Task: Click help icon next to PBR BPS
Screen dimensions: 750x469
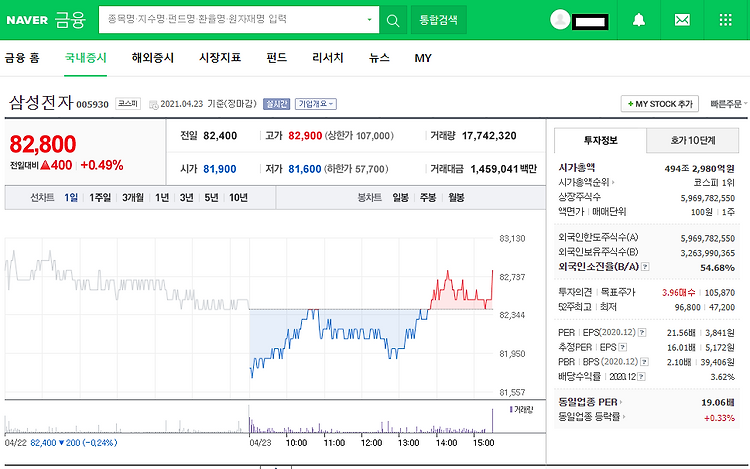Action: click(644, 362)
